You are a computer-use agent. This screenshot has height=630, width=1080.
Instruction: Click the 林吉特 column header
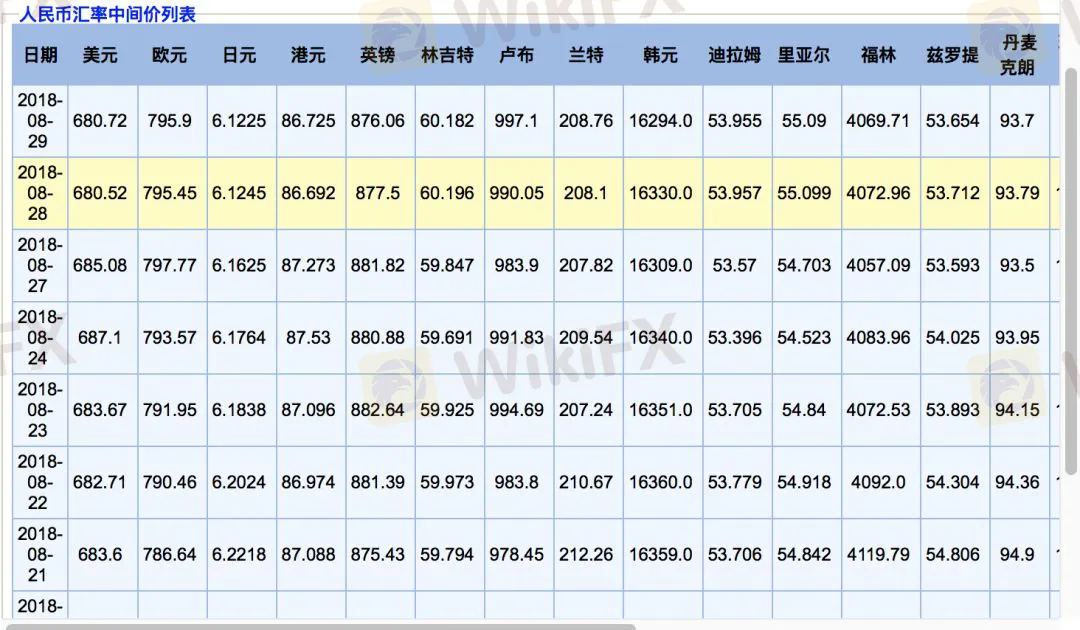[447, 55]
